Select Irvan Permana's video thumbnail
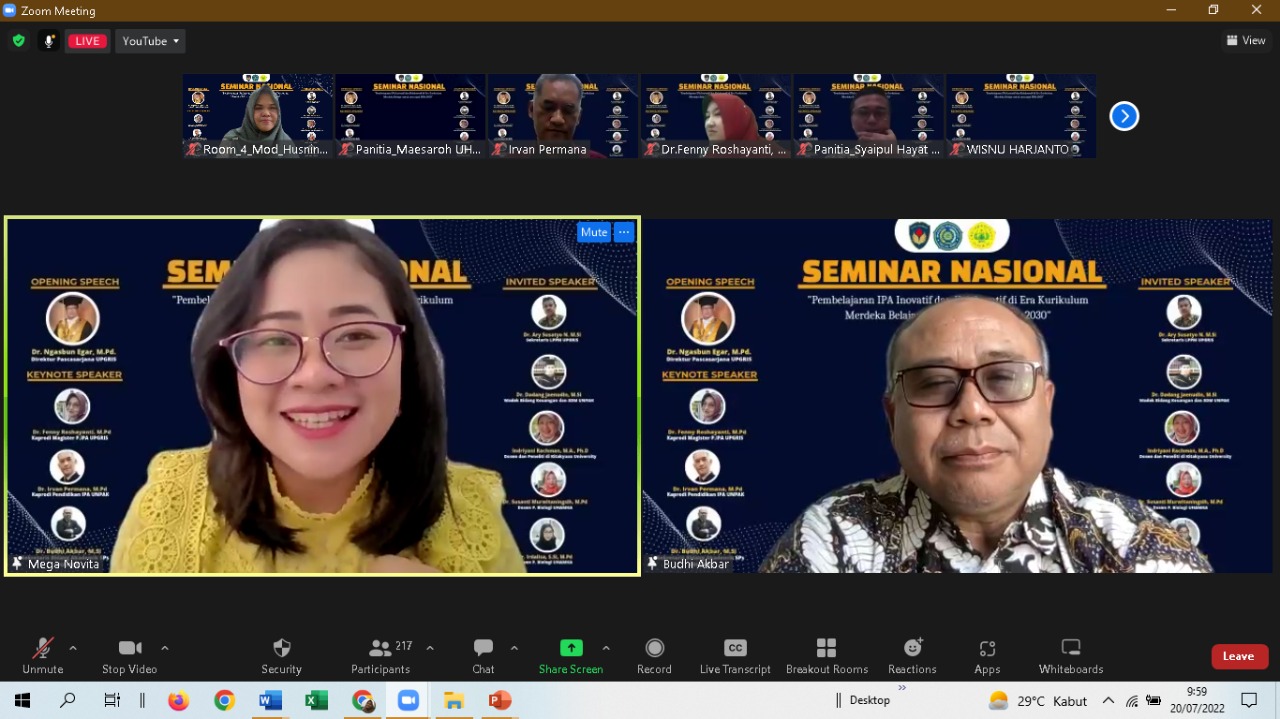This screenshot has height=719, width=1280. [563, 115]
